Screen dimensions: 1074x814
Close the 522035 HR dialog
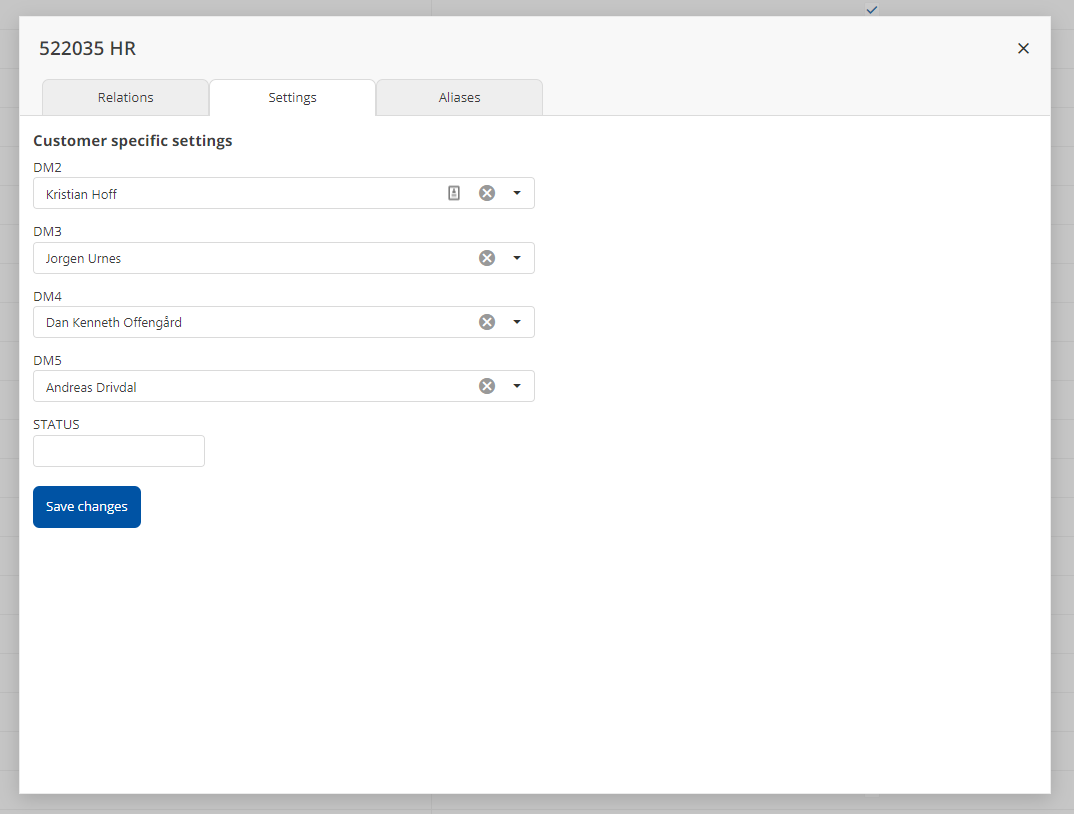(1023, 48)
